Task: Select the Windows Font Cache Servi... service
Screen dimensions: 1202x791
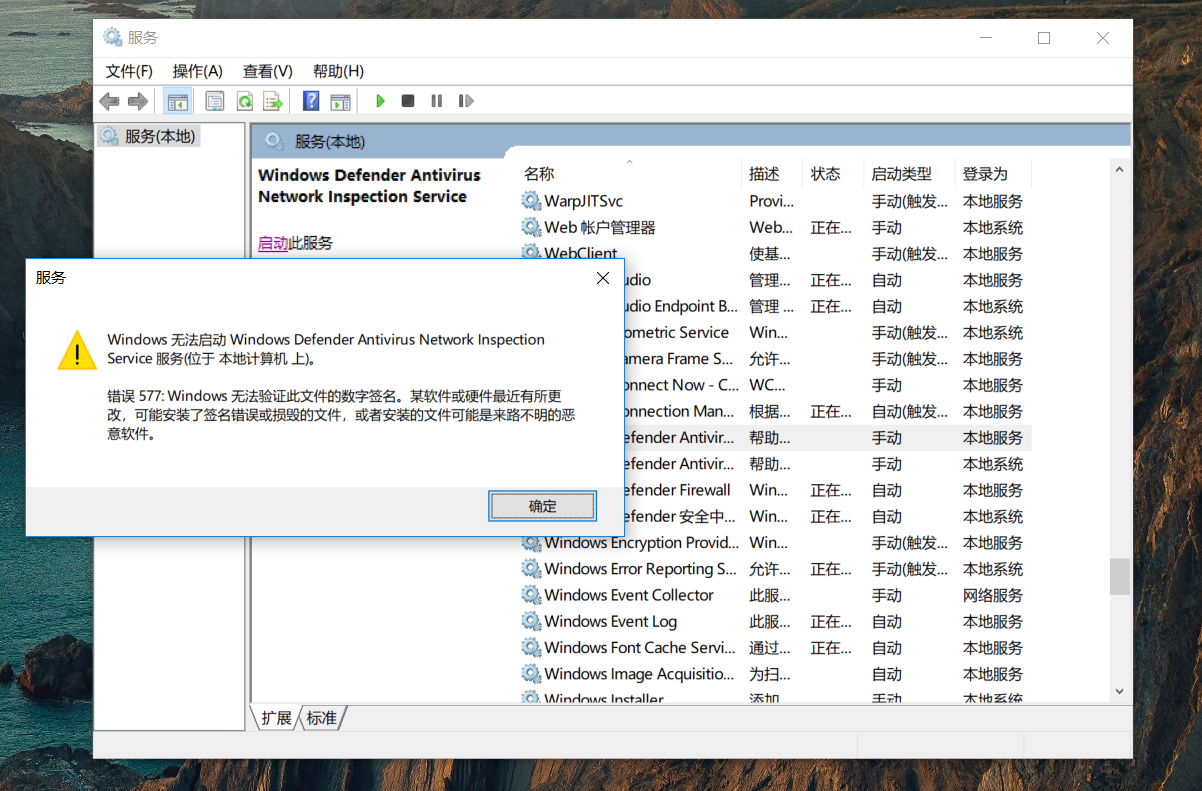Action: (x=775, y=647)
